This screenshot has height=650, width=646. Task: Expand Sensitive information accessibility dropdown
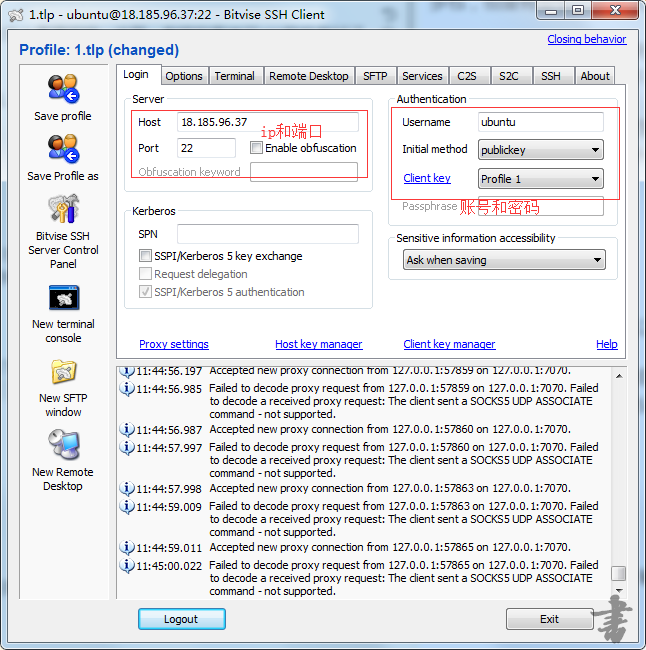tap(504, 260)
